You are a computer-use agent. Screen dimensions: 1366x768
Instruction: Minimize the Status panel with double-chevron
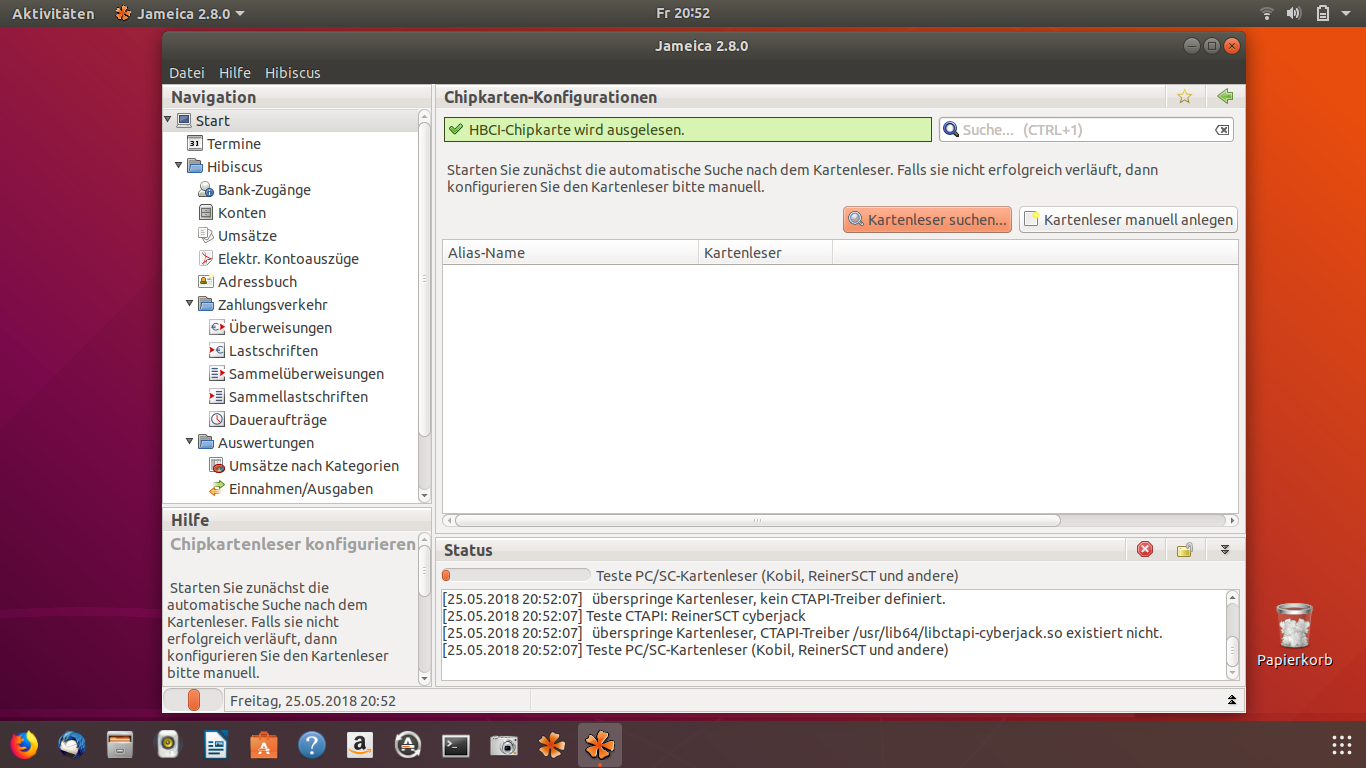click(x=1225, y=549)
